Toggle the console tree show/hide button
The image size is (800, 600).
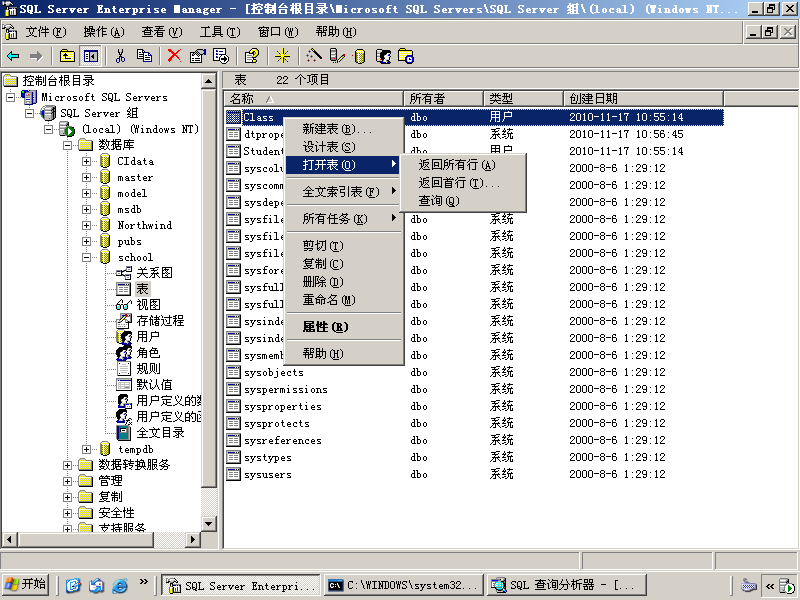[x=91, y=56]
